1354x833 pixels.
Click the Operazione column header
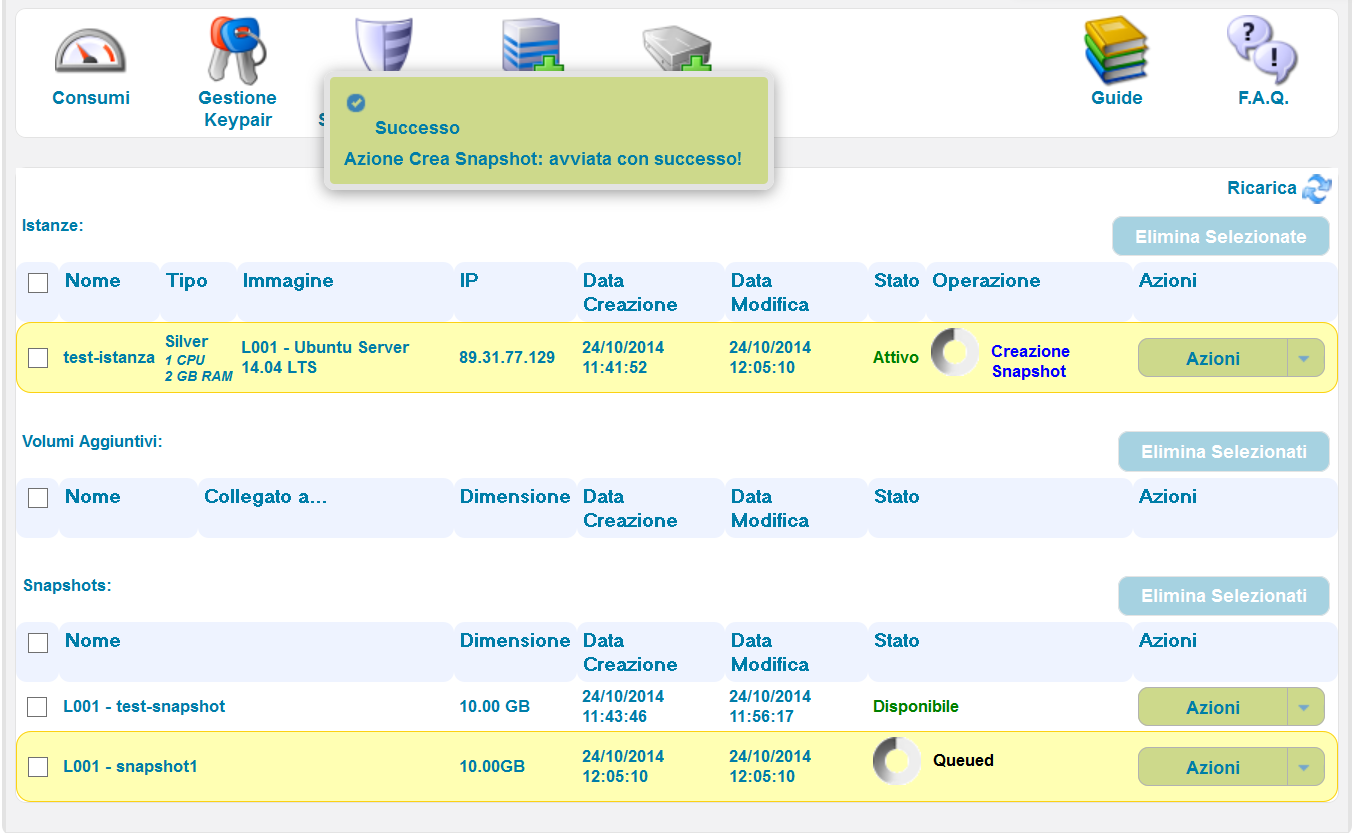[x=986, y=280]
